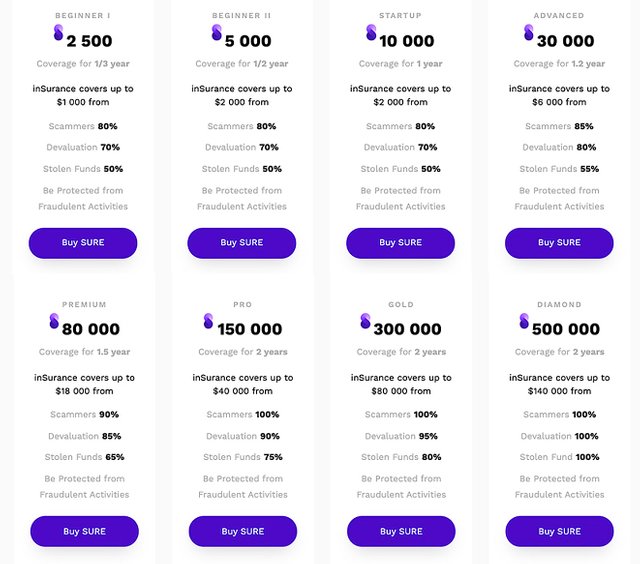Screen dimensions: 640x564
Task: Purchase the Premium plan via Buy SURE
Action: 84,531
